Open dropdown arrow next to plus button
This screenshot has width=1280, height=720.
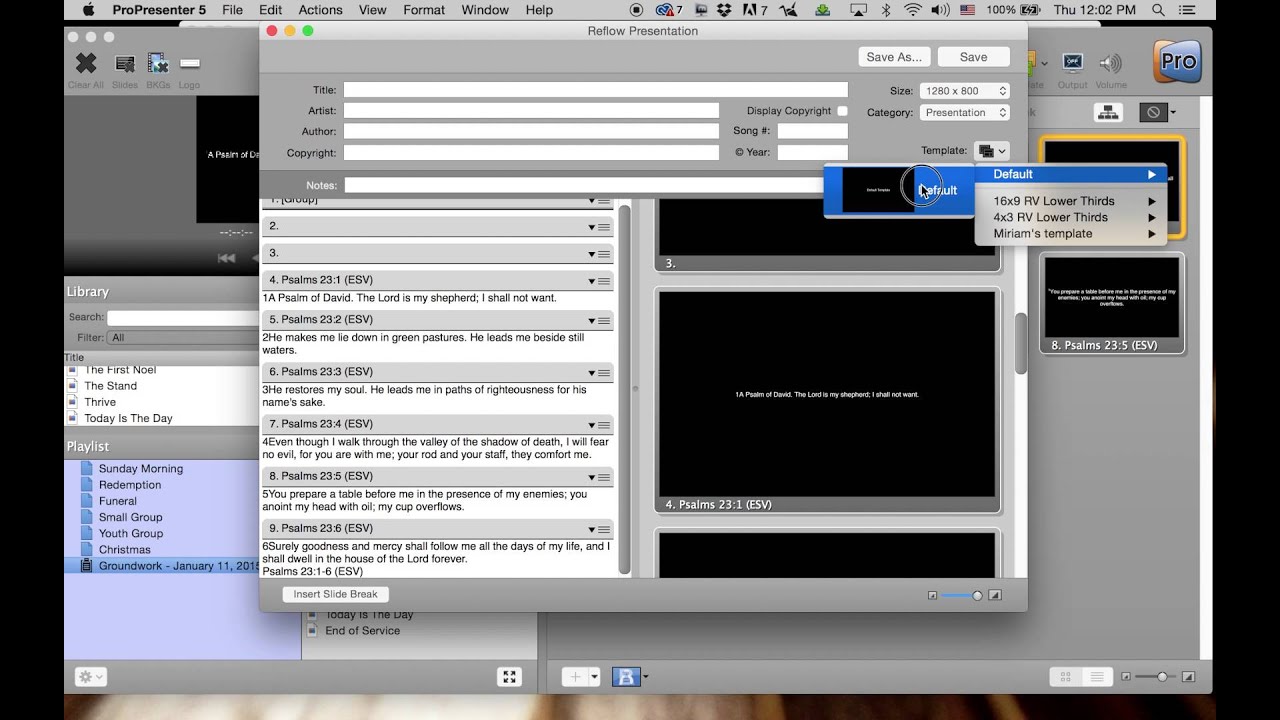click(x=594, y=677)
